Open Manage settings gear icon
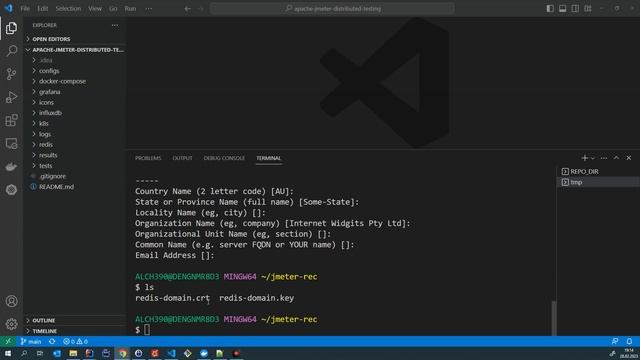Viewport: 640px width, 360px height. (x=11, y=324)
